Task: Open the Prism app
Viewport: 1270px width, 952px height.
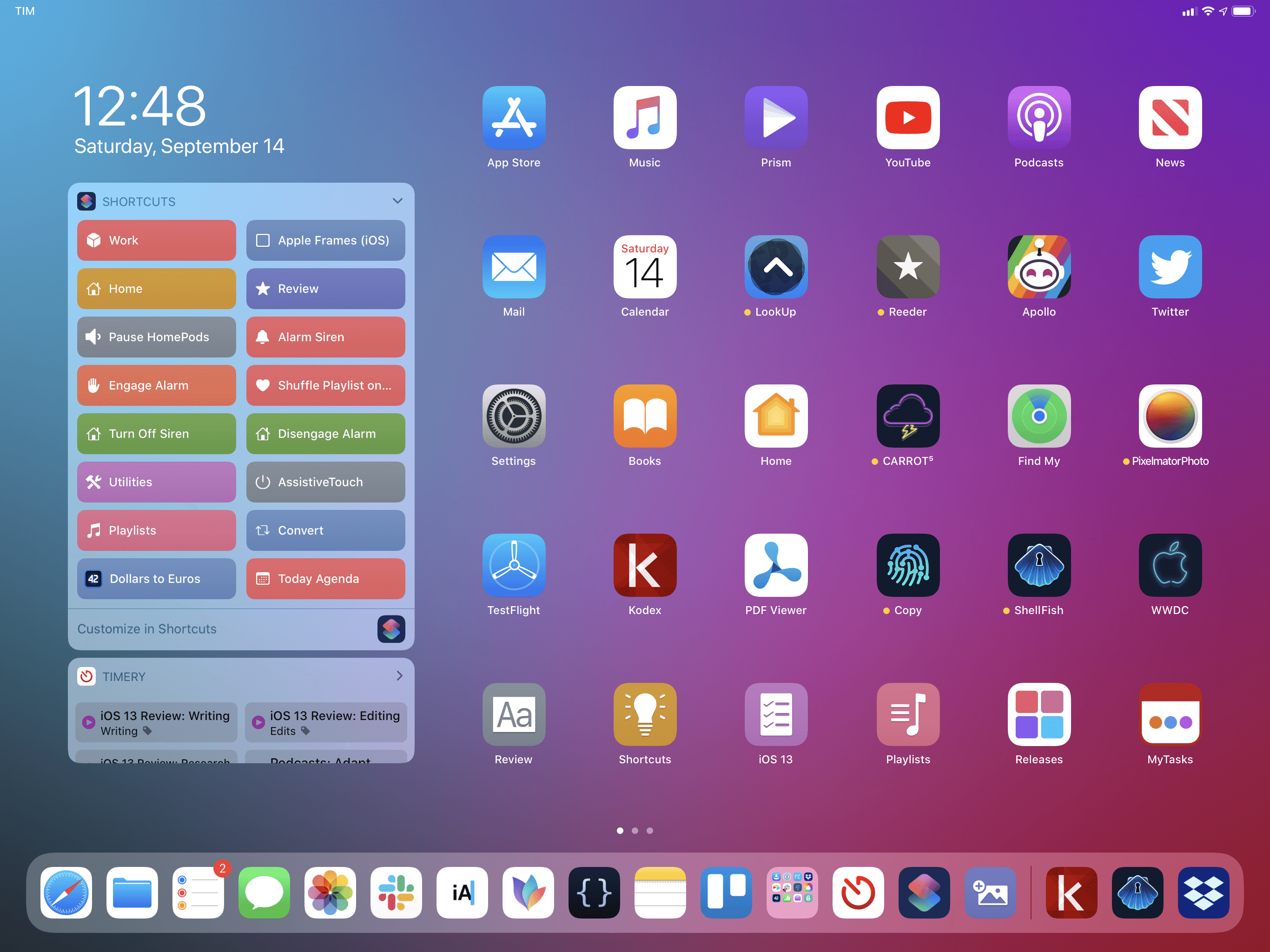Action: click(x=776, y=118)
